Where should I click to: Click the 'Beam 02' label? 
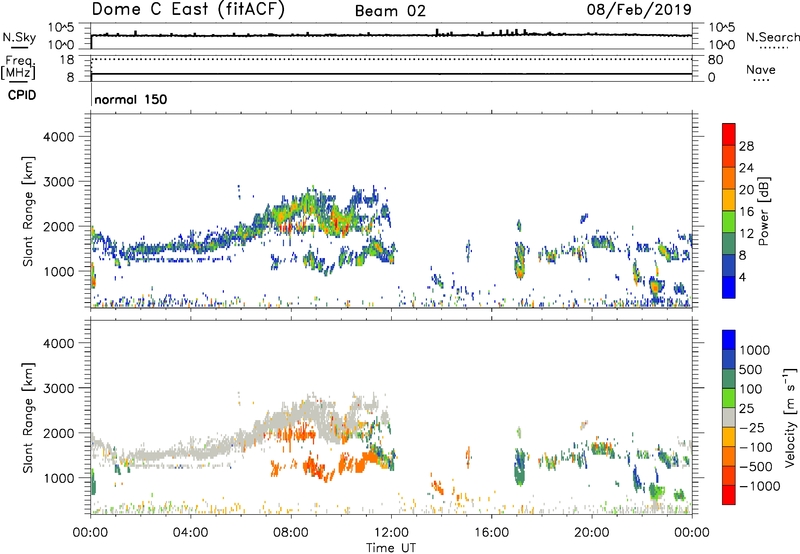(390, 11)
